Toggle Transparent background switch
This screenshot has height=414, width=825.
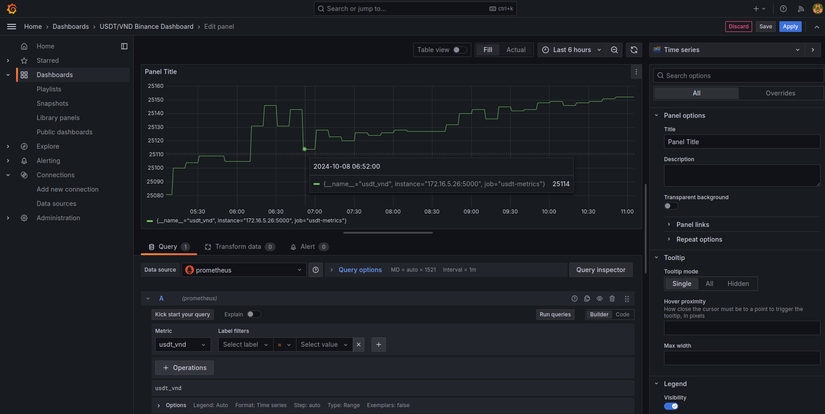[670, 206]
